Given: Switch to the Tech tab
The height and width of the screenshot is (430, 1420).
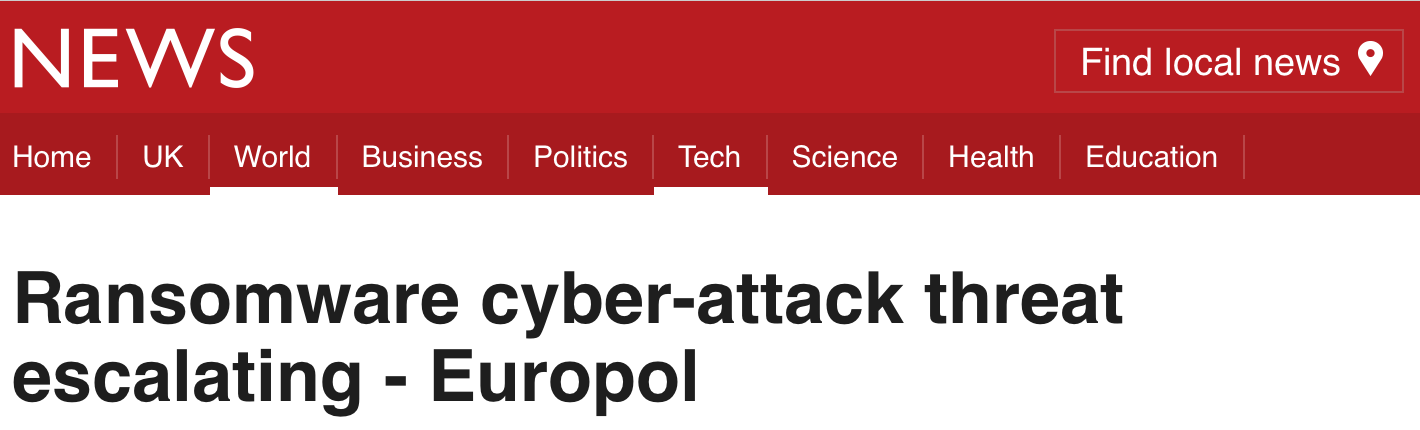Looking at the screenshot, I should tap(709, 157).
